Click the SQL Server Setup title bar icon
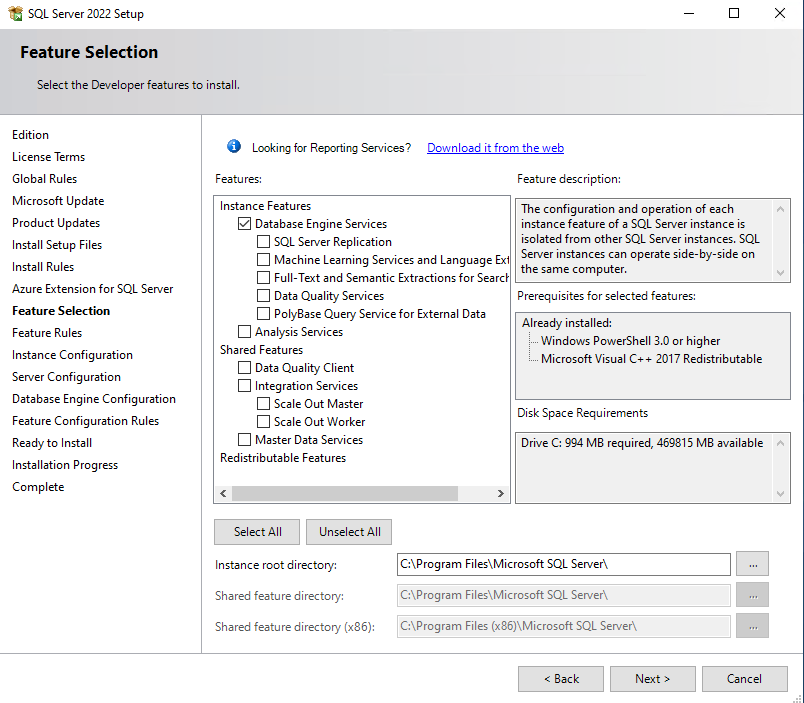Image resolution: width=804 pixels, height=703 pixels. coord(15,13)
